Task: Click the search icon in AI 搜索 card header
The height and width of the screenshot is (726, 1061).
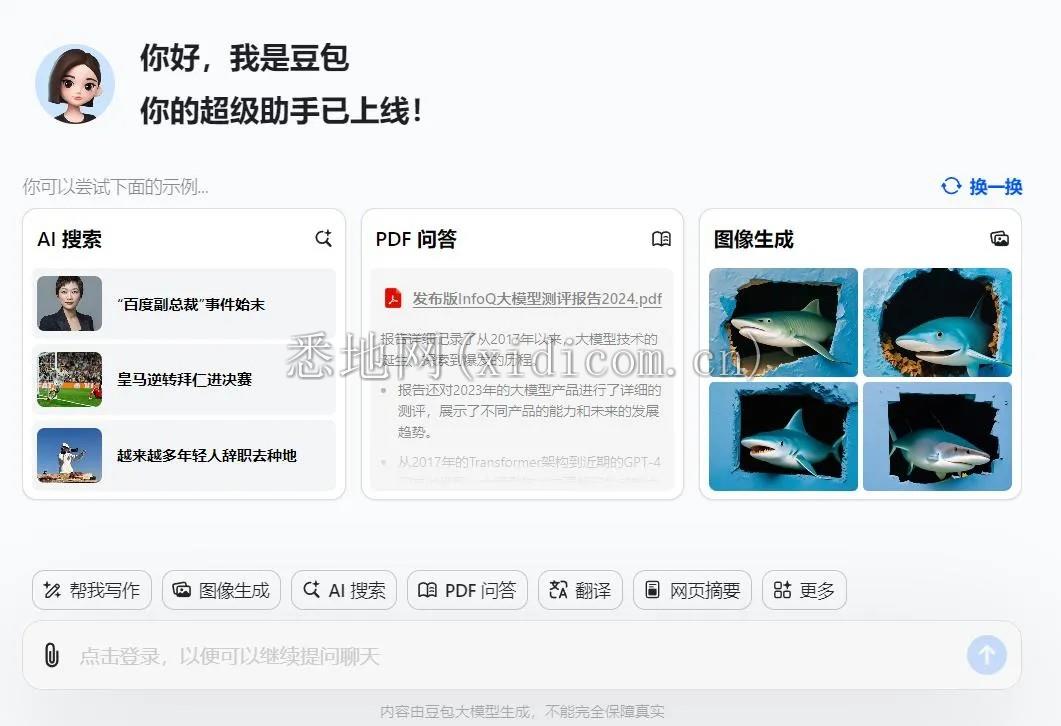Action: point(322,238)
